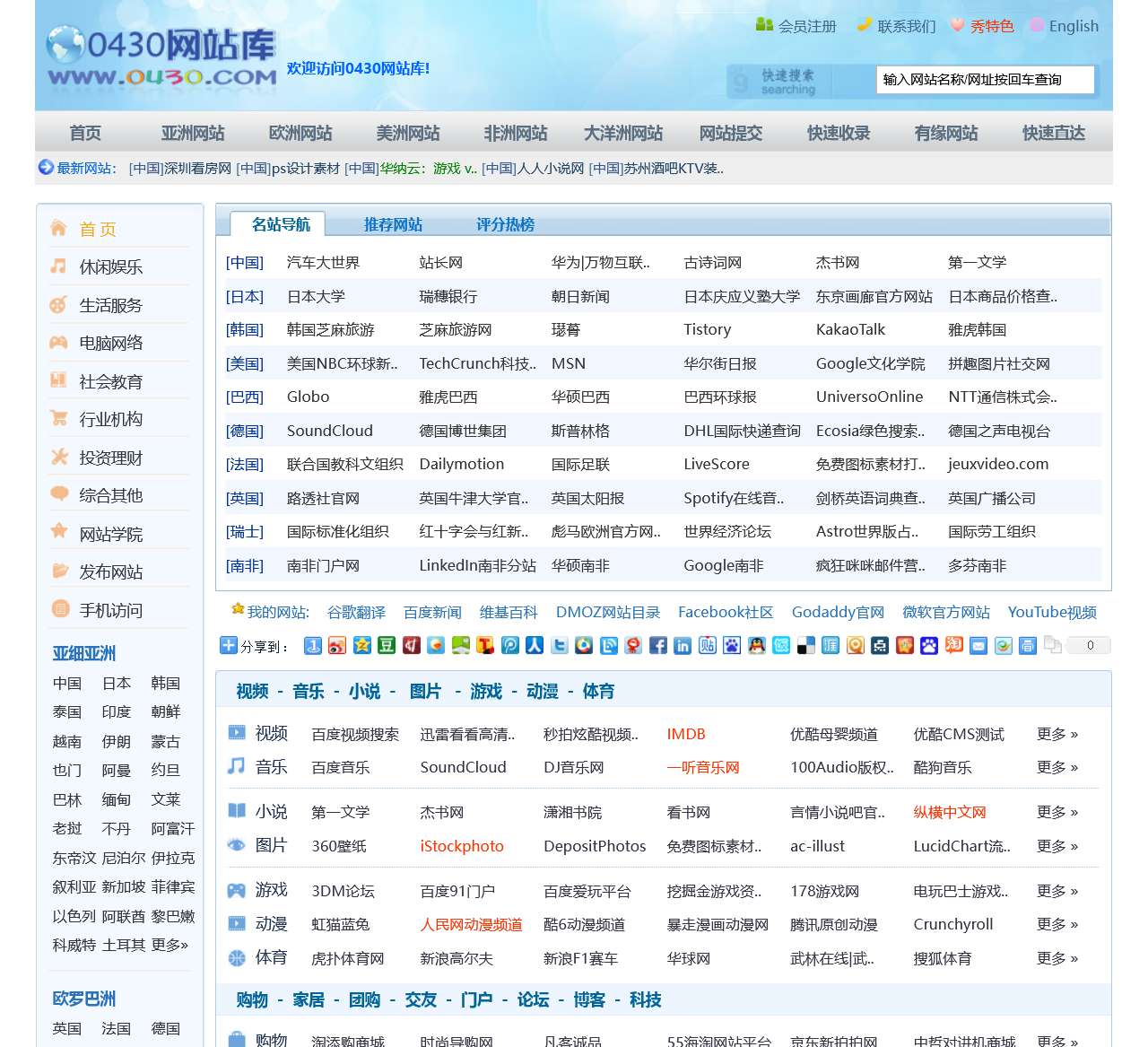Screen dimensions: 1148x1047
Task: Click the English language link
Action: 1074,26
